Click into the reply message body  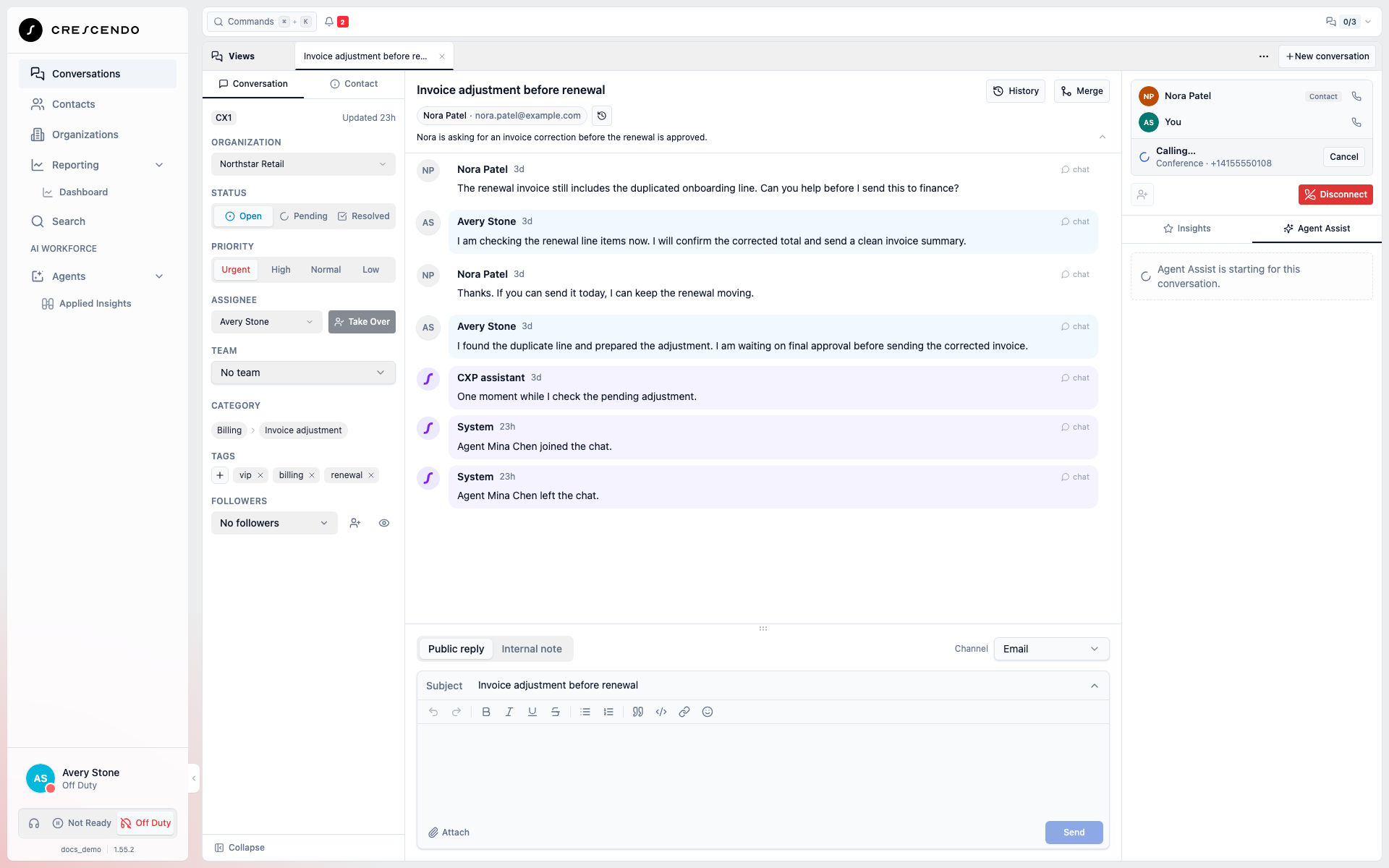pyautogui.click(x=763, y=770)
